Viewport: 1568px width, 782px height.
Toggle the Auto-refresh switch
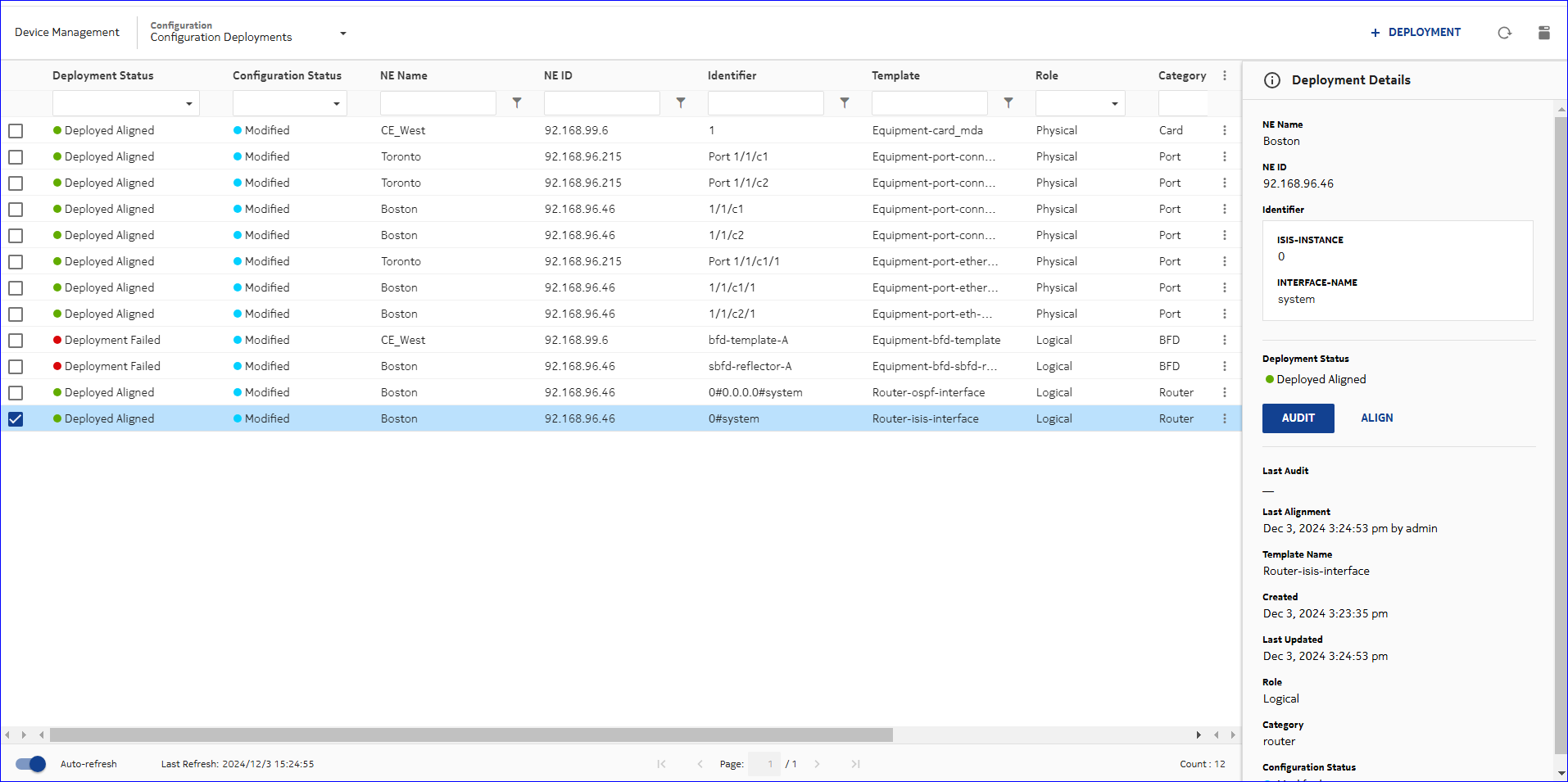click(31, 764)
